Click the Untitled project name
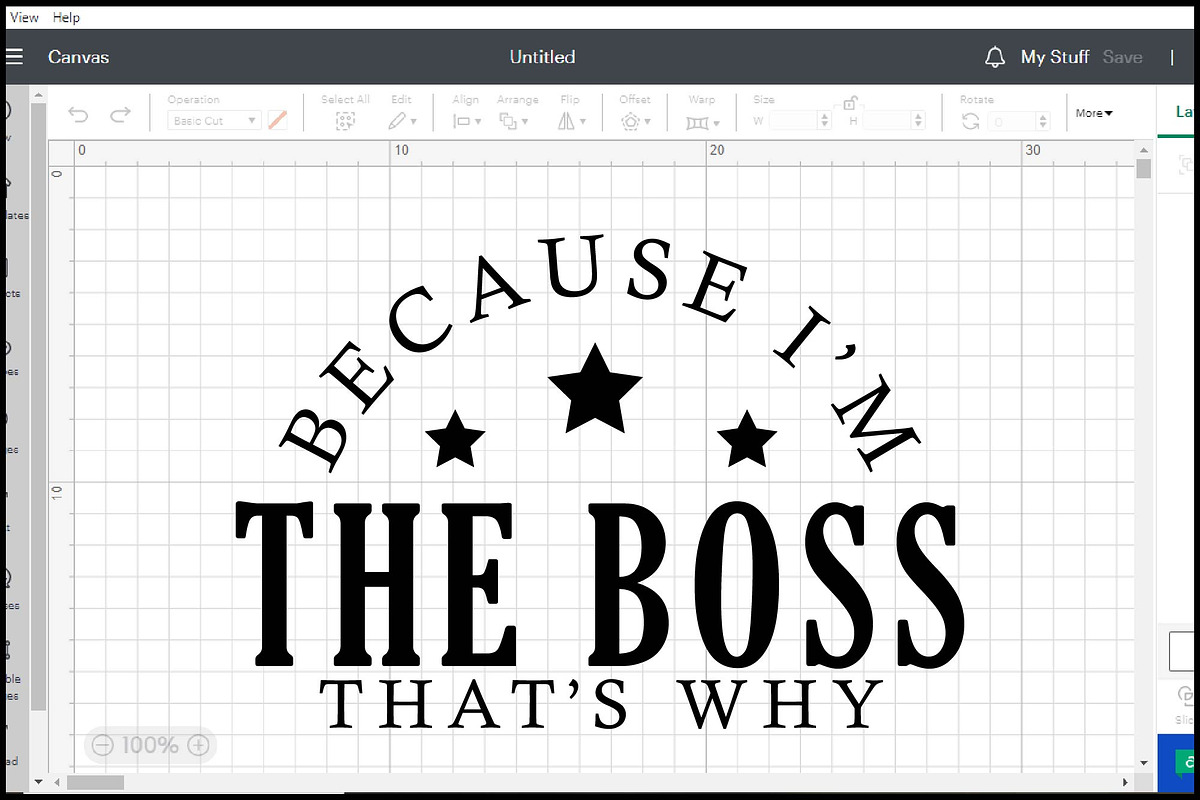The width and height of the screenshot is (1200, 800). (542, 57)
